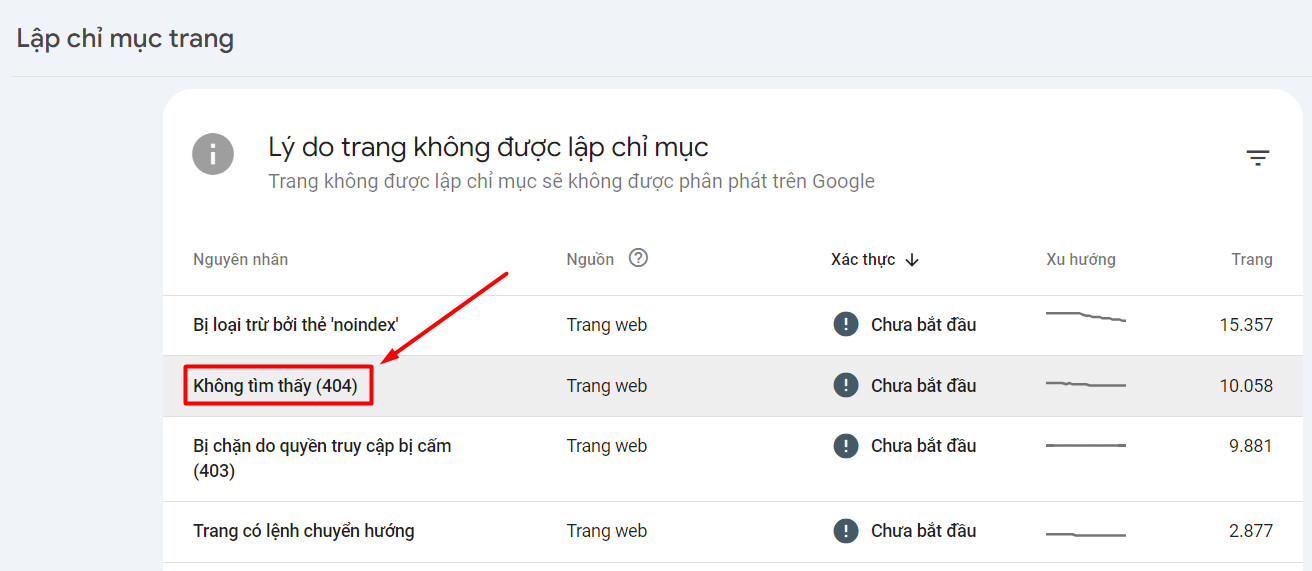Open the filter rows icon
This screenshot has height=571, width=1312.
pyautogui.click(x=1257, y=158)
